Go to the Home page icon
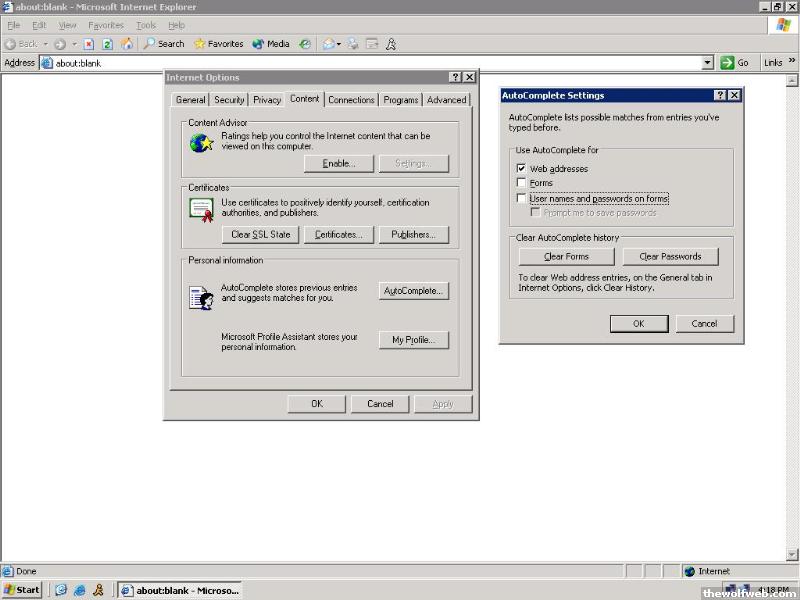This screenshot has height=600, width=800. 127,44
